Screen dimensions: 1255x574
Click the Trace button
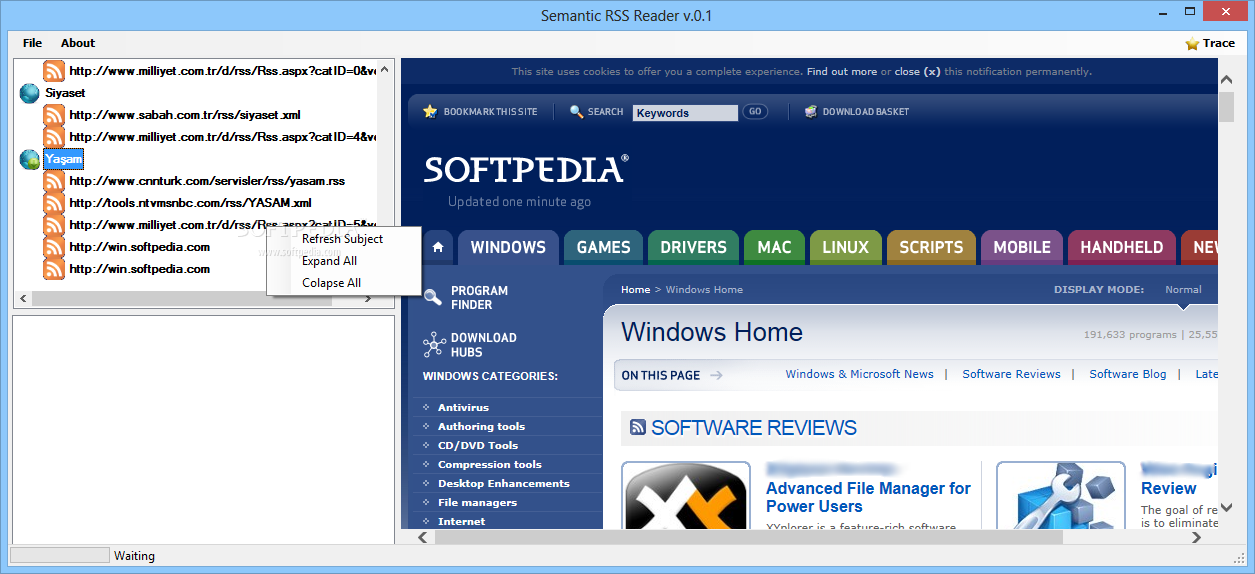(1210, 43)
